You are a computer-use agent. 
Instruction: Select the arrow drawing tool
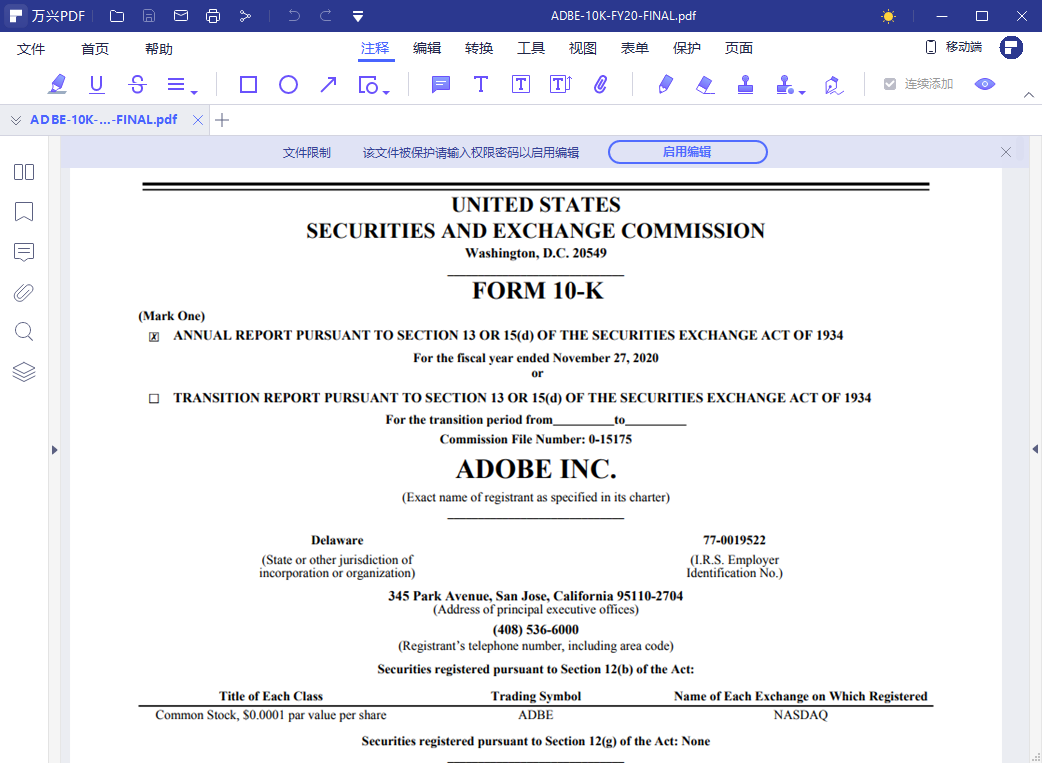pyautogui.click(x=328, y=85)
